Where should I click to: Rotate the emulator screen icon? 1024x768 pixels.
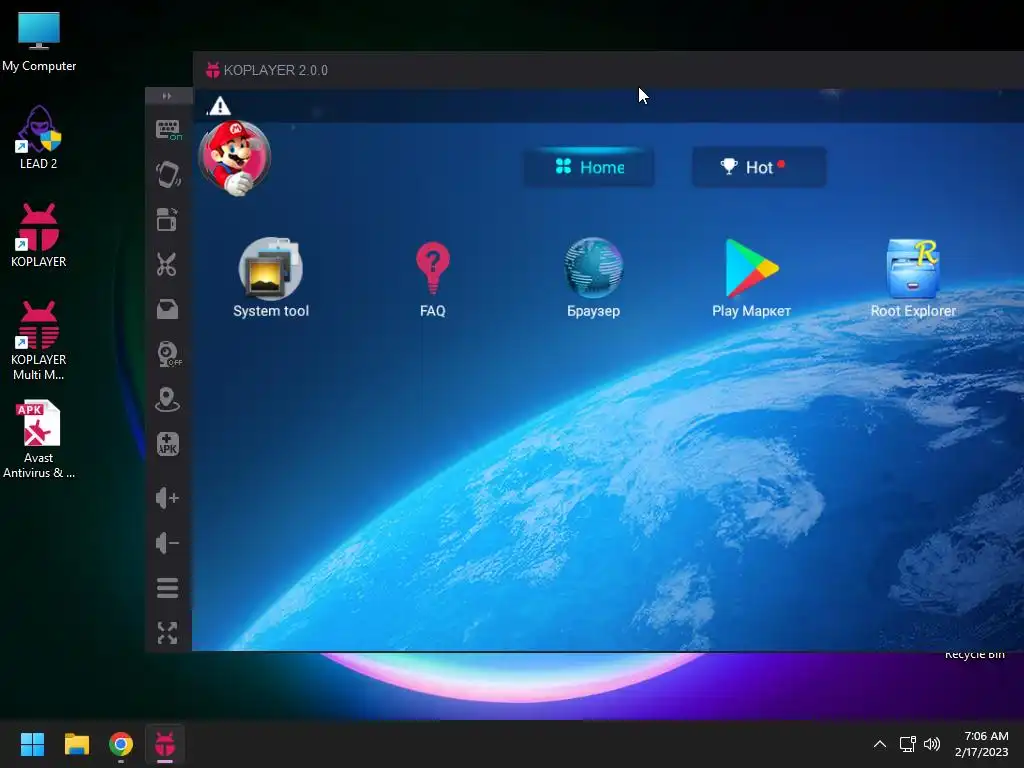tap(167, 219)
